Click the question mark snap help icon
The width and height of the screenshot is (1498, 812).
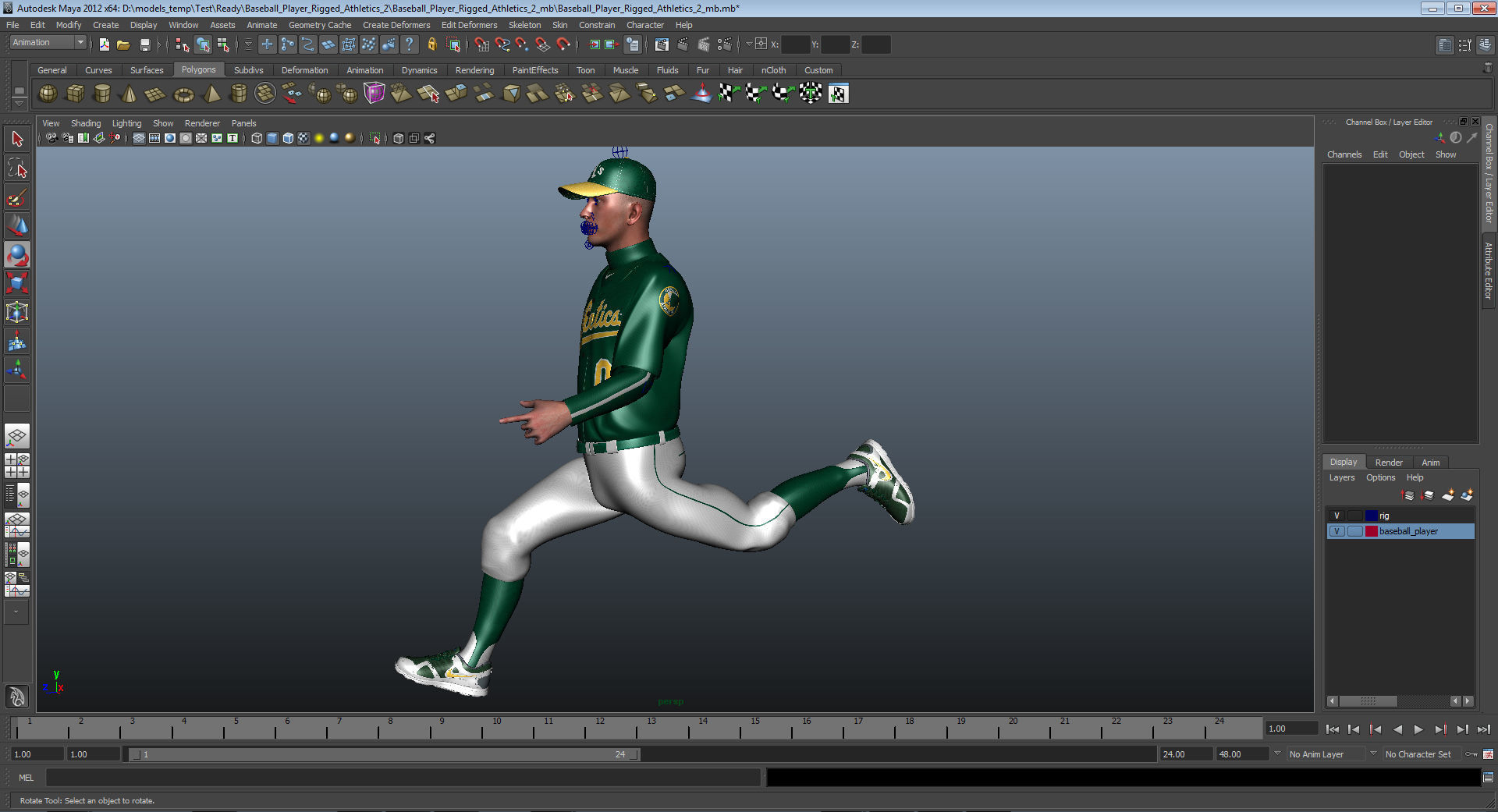409,44
